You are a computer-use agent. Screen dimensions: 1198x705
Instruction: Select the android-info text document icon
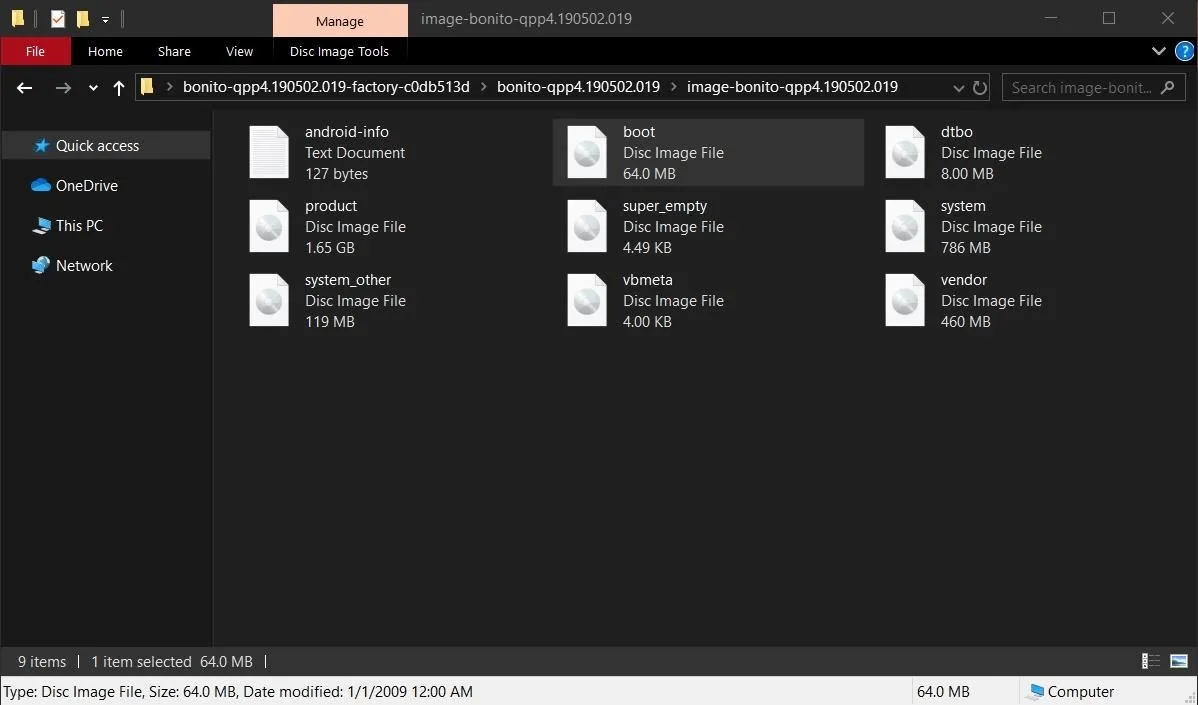click(x=269, y=152)
